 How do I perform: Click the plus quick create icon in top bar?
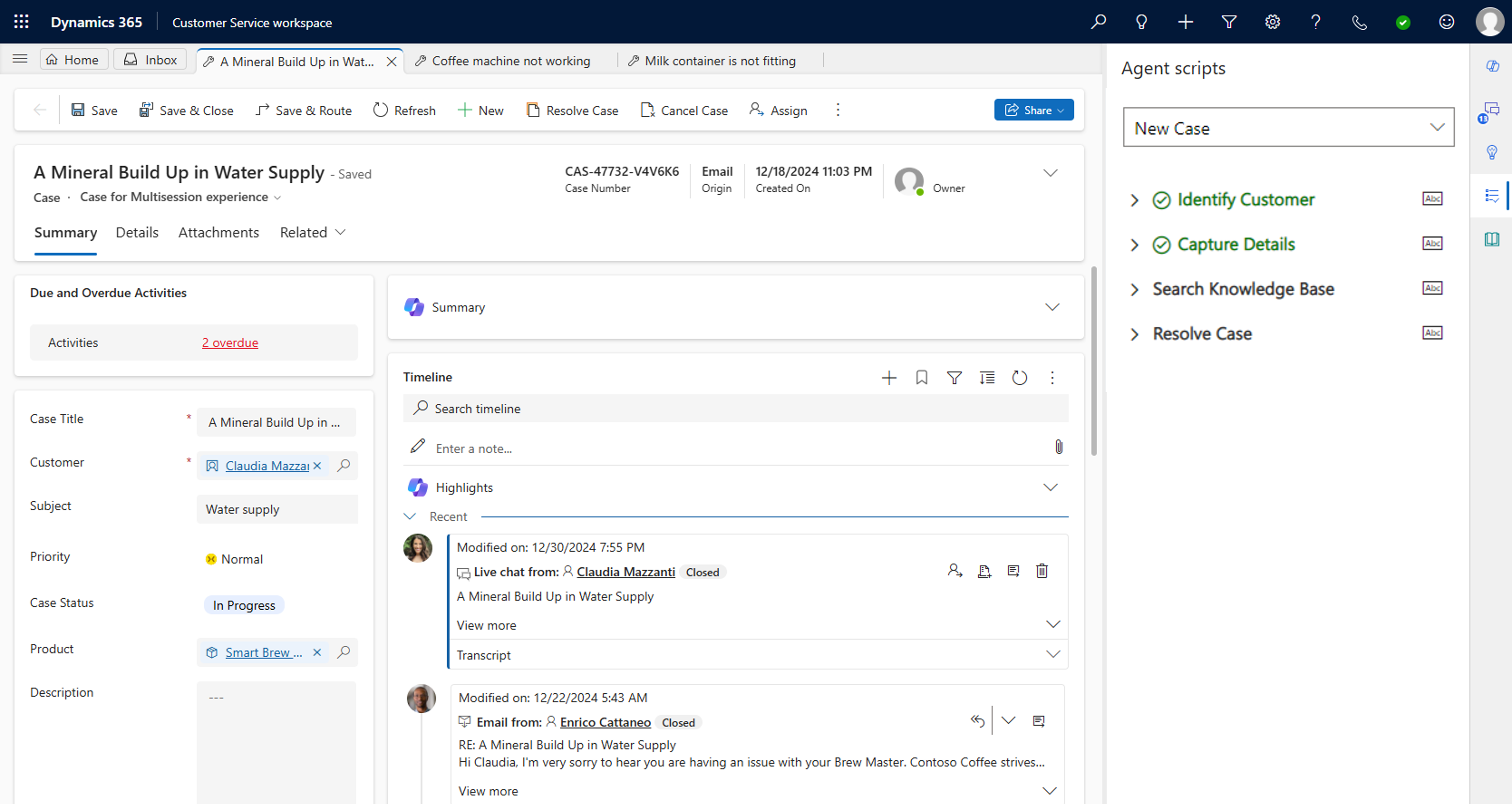pyautogui.click(x=1185, y=22)
